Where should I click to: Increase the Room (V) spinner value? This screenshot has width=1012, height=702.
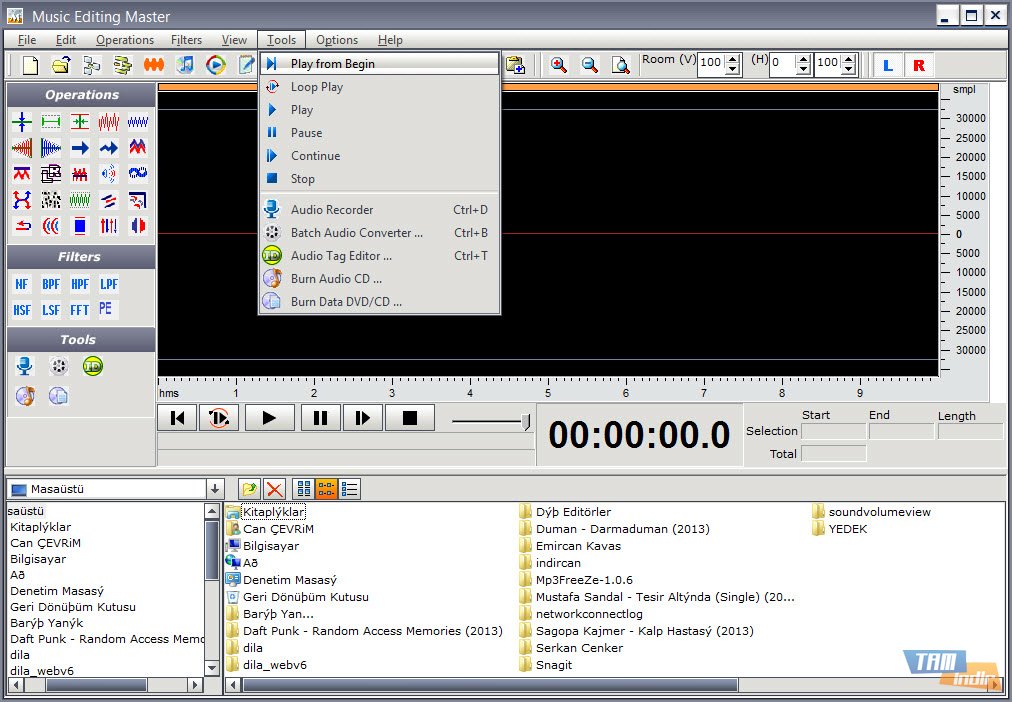pyautogui.click(x=733, y=59)
